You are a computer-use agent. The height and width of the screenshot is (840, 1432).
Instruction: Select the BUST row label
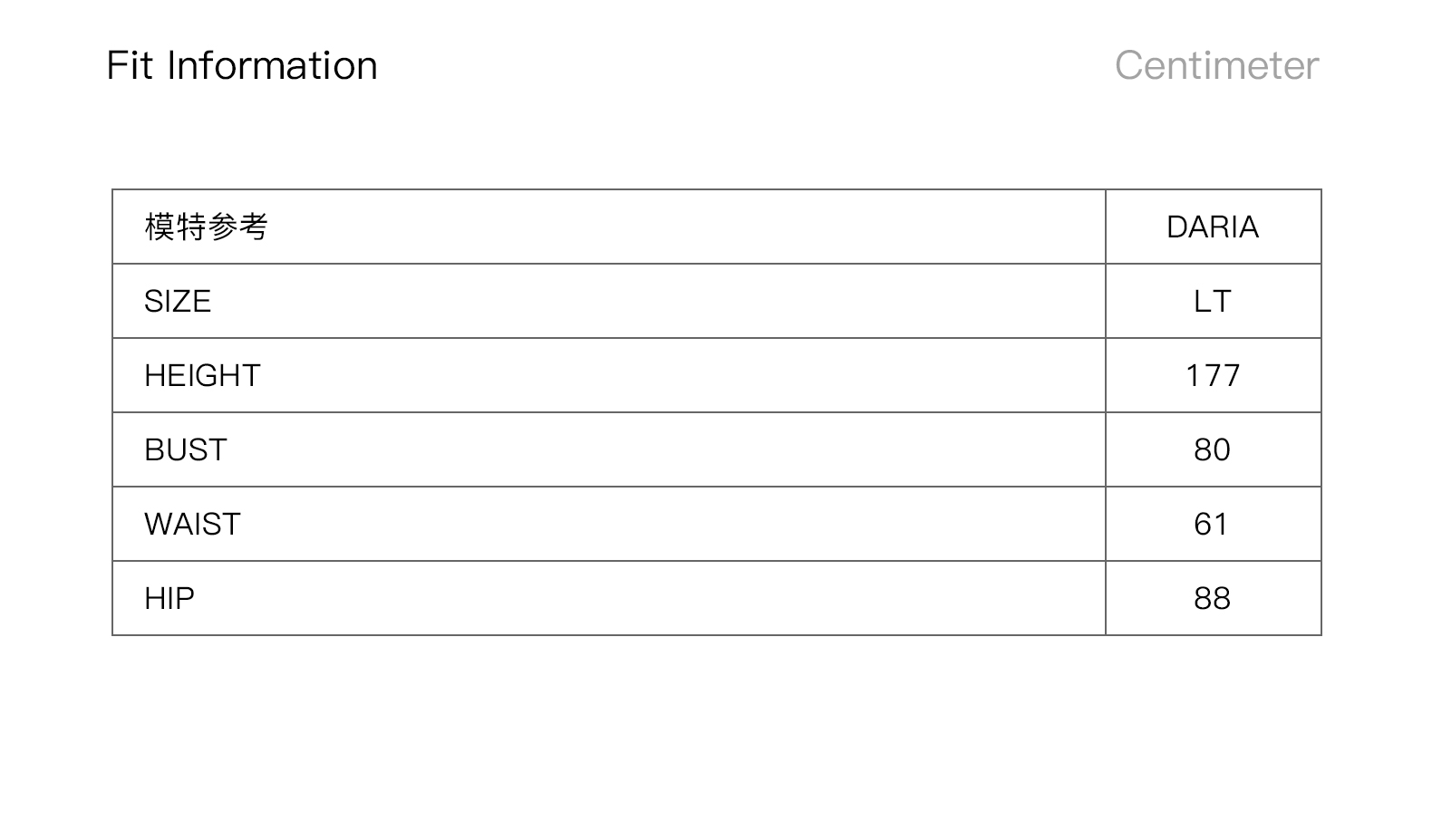click(x=186, y=449)
